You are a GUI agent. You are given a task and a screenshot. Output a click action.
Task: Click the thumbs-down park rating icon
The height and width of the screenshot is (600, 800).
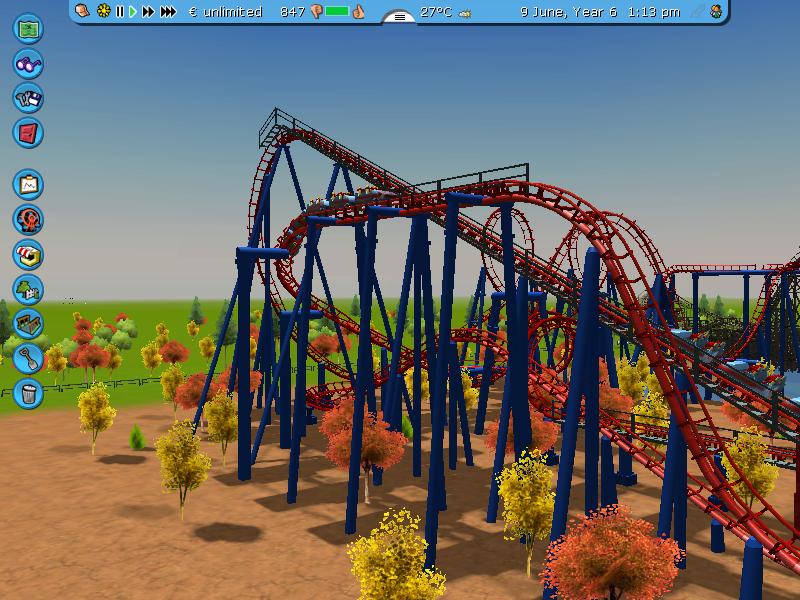coord(317,11)
